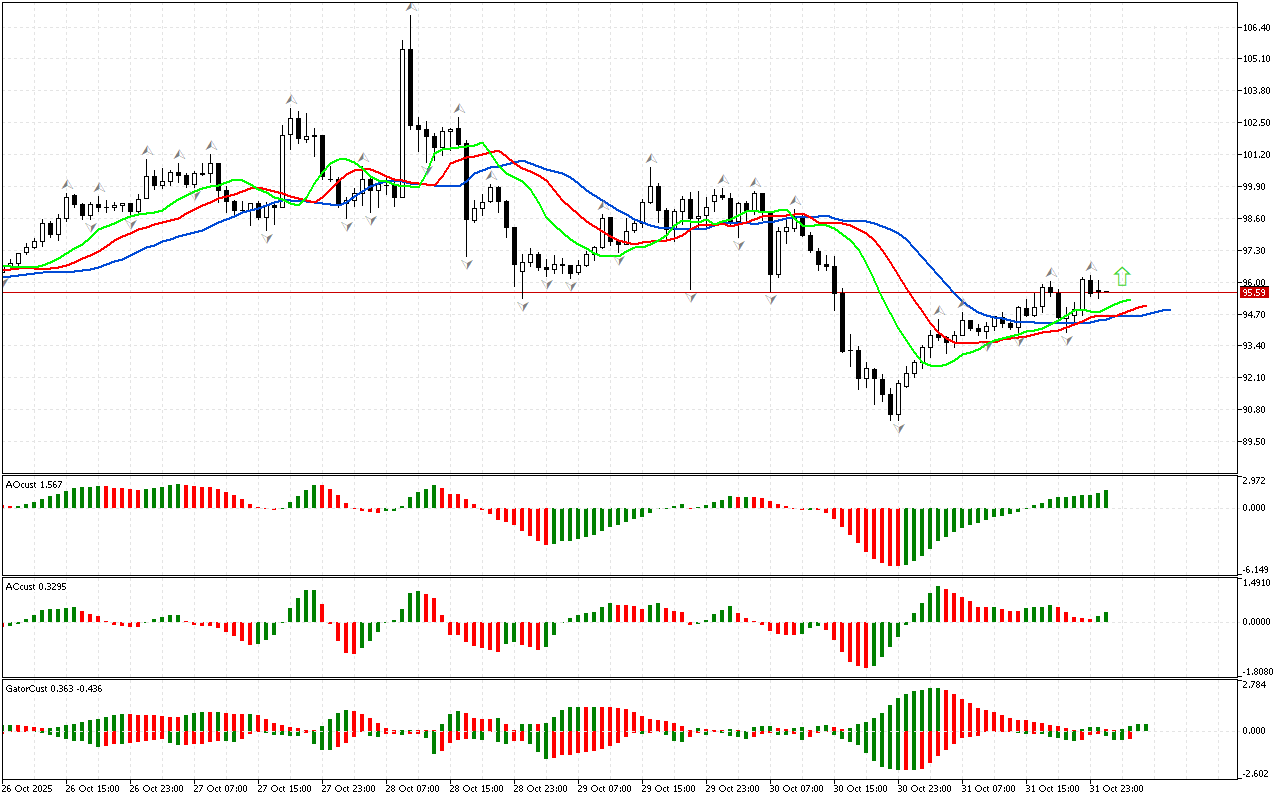
Task: Select the 89.50 price scale label
Action: 1257,441
